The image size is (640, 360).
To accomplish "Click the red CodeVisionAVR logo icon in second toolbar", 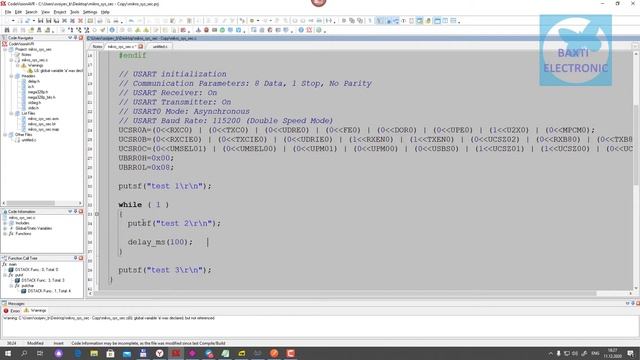I will click(x=309, y=30).
